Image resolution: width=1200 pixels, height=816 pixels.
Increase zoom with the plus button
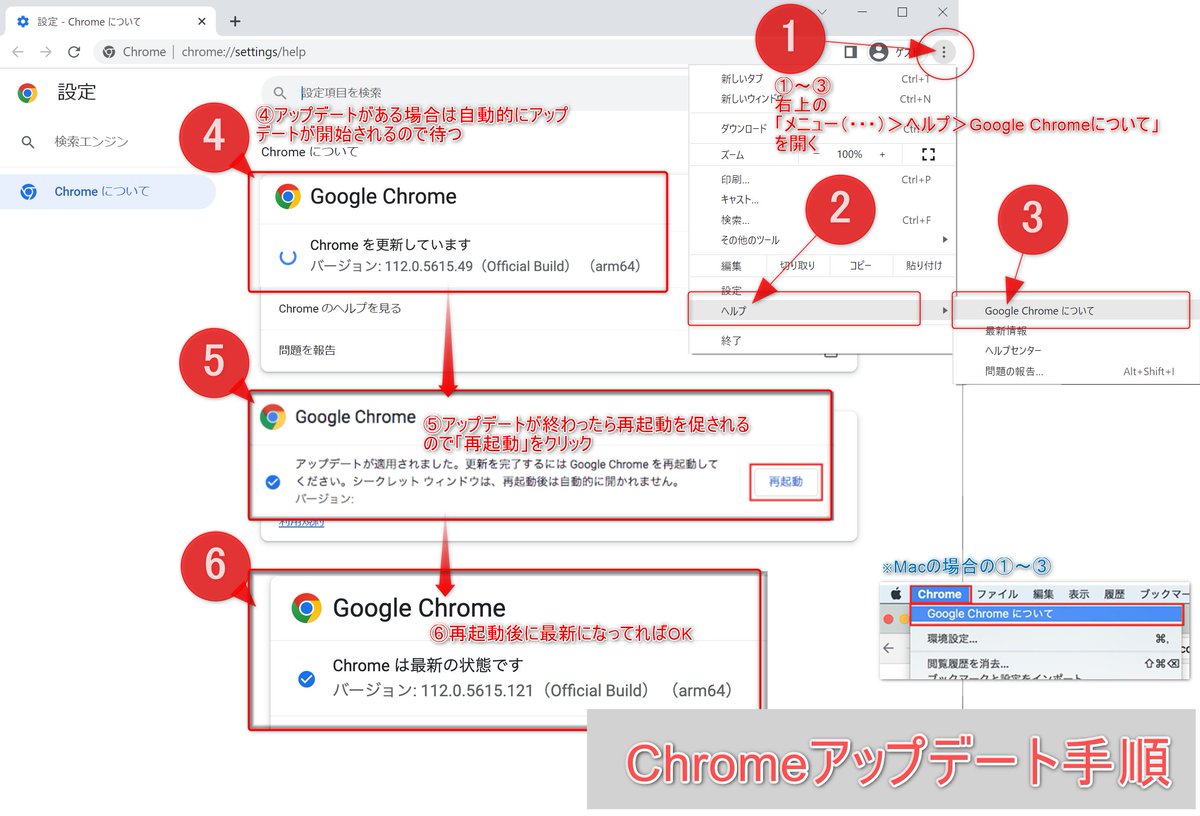click(882, 154)
